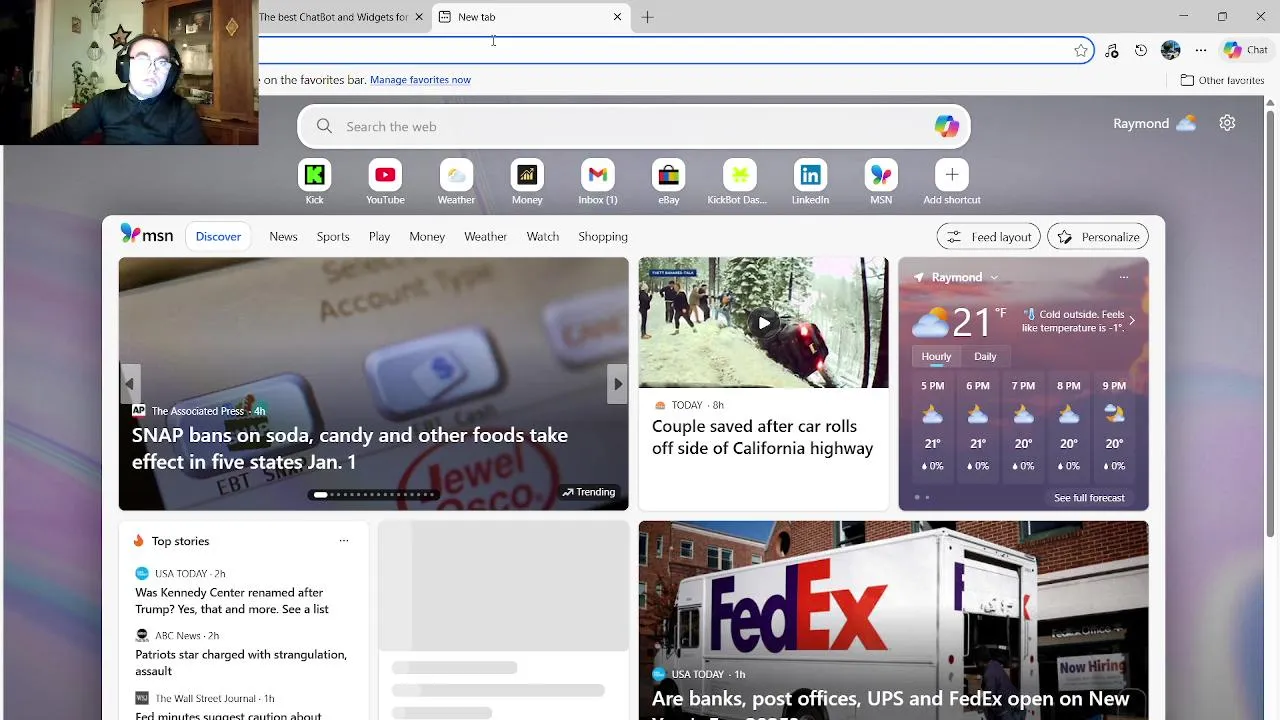This screenshot has width=1280, height=720.
Task: Open the KickBot Dashboard shortcut
Action: point(740,176)
